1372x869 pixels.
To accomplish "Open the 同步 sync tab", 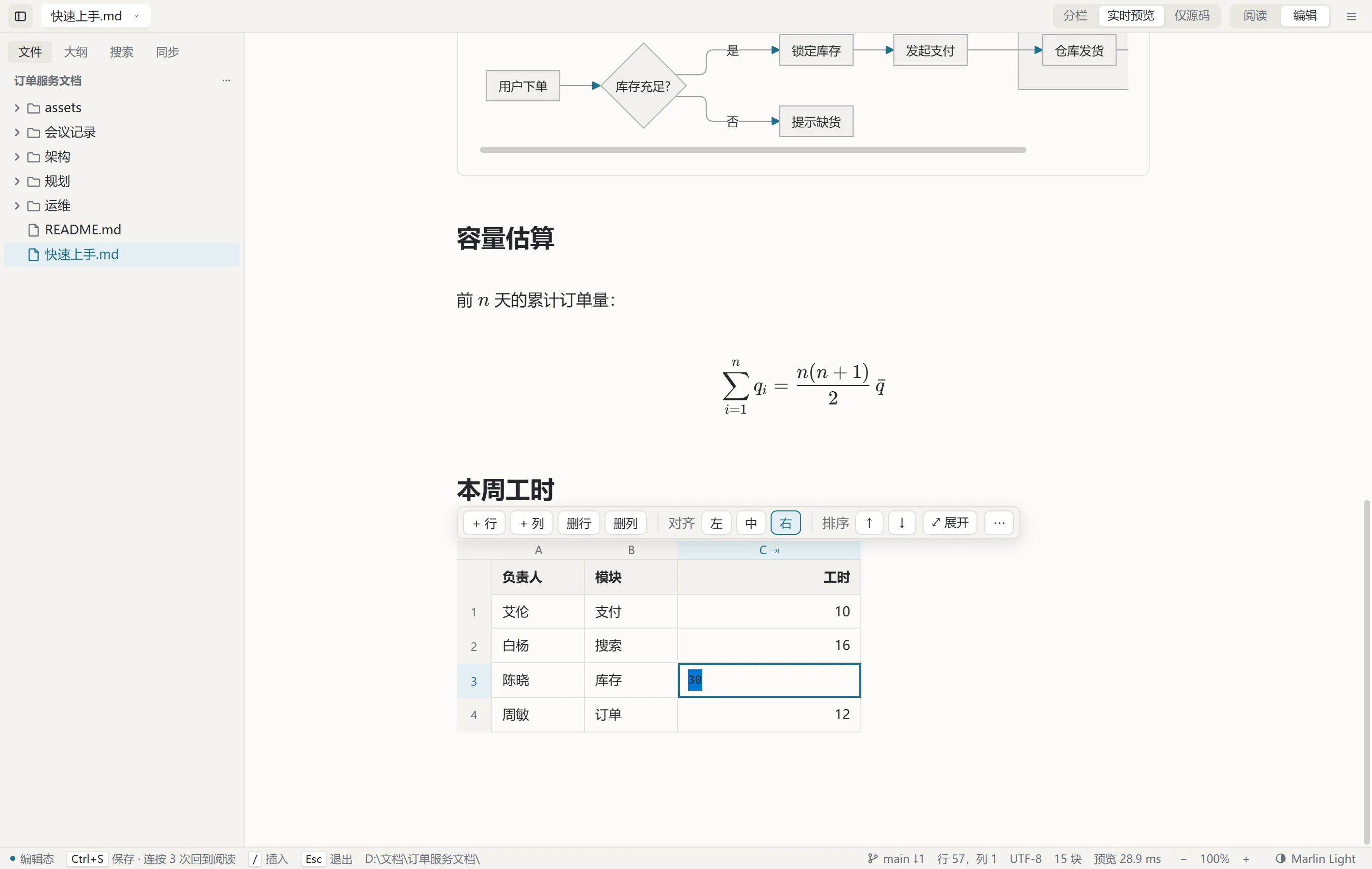I will pos(168,52).
